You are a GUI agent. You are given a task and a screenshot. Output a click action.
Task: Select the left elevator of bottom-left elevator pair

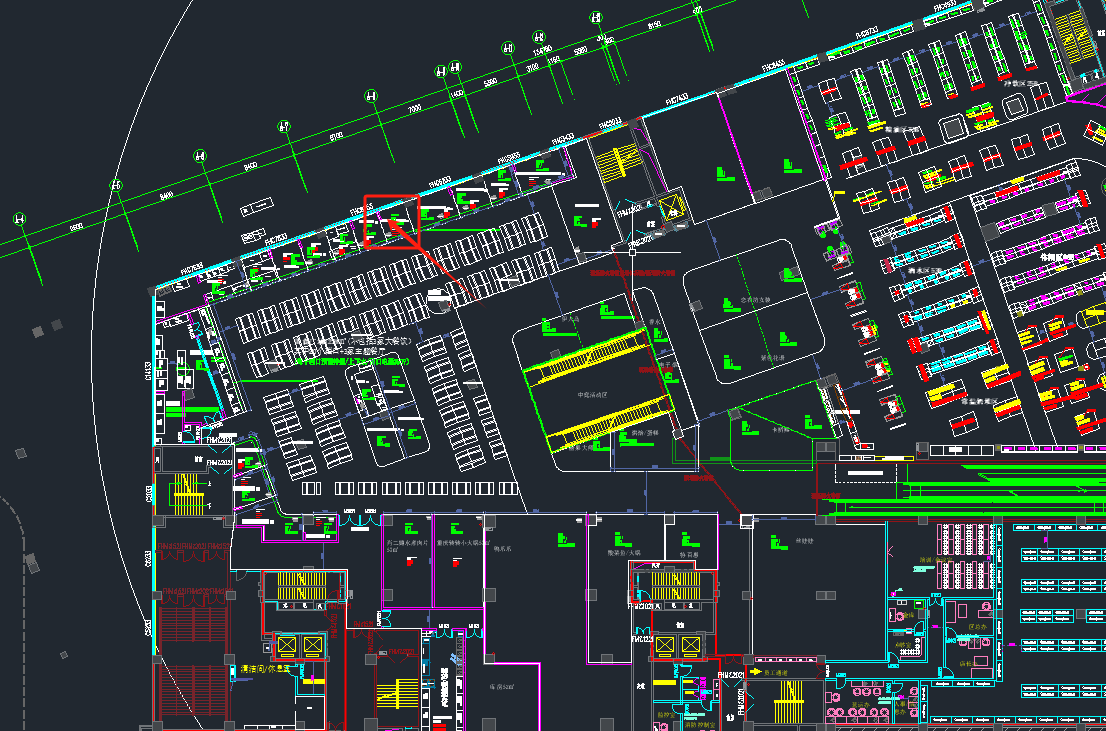tap(286, 645)
